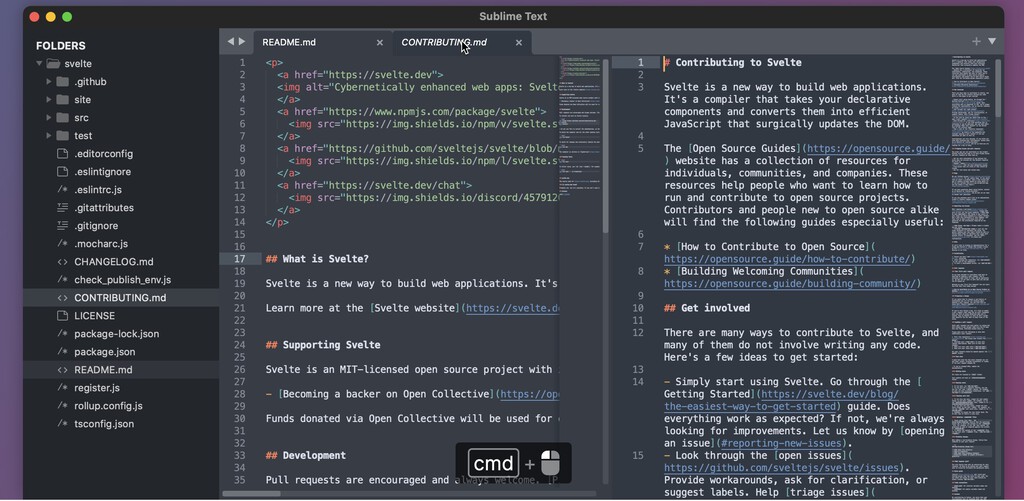Click the test folder icon
Screen dimensions: 1024x501
[x=63, y=136]
